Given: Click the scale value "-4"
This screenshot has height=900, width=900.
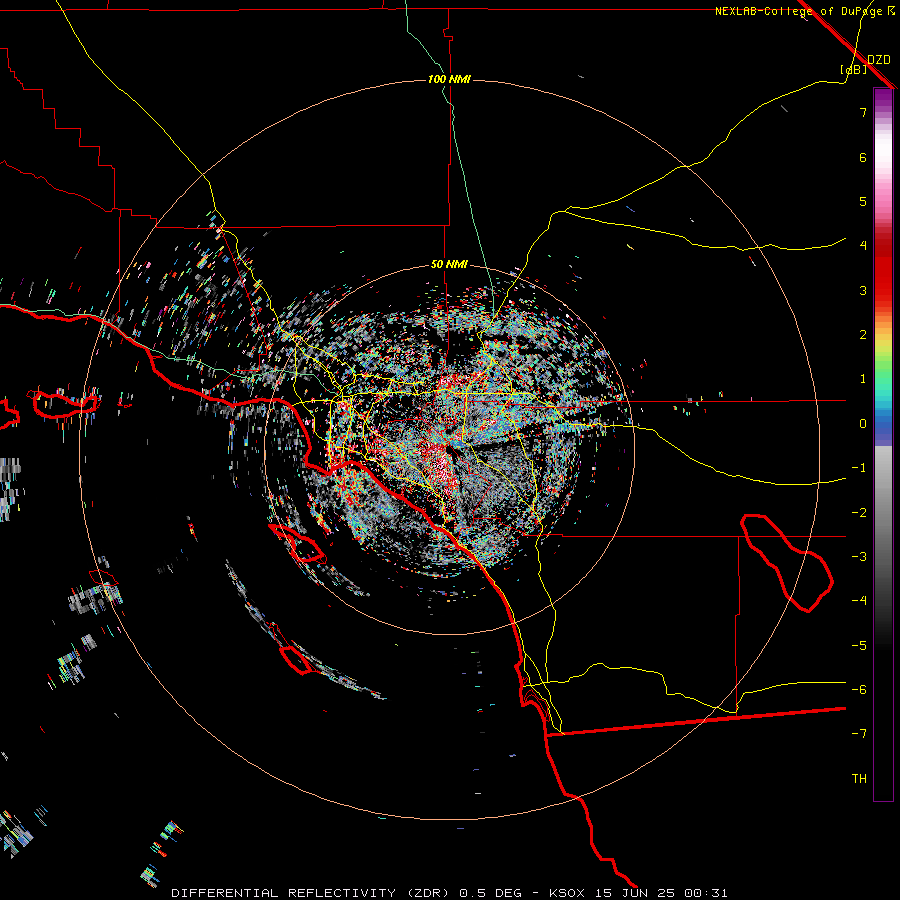Looking at the screenshot, I should 859,601.
